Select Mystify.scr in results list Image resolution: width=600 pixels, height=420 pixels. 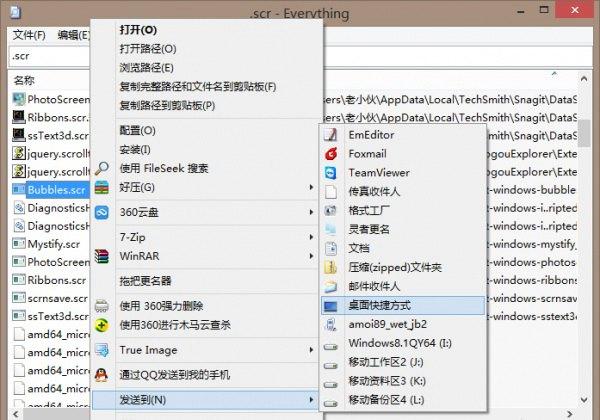[x=54, y=244]
